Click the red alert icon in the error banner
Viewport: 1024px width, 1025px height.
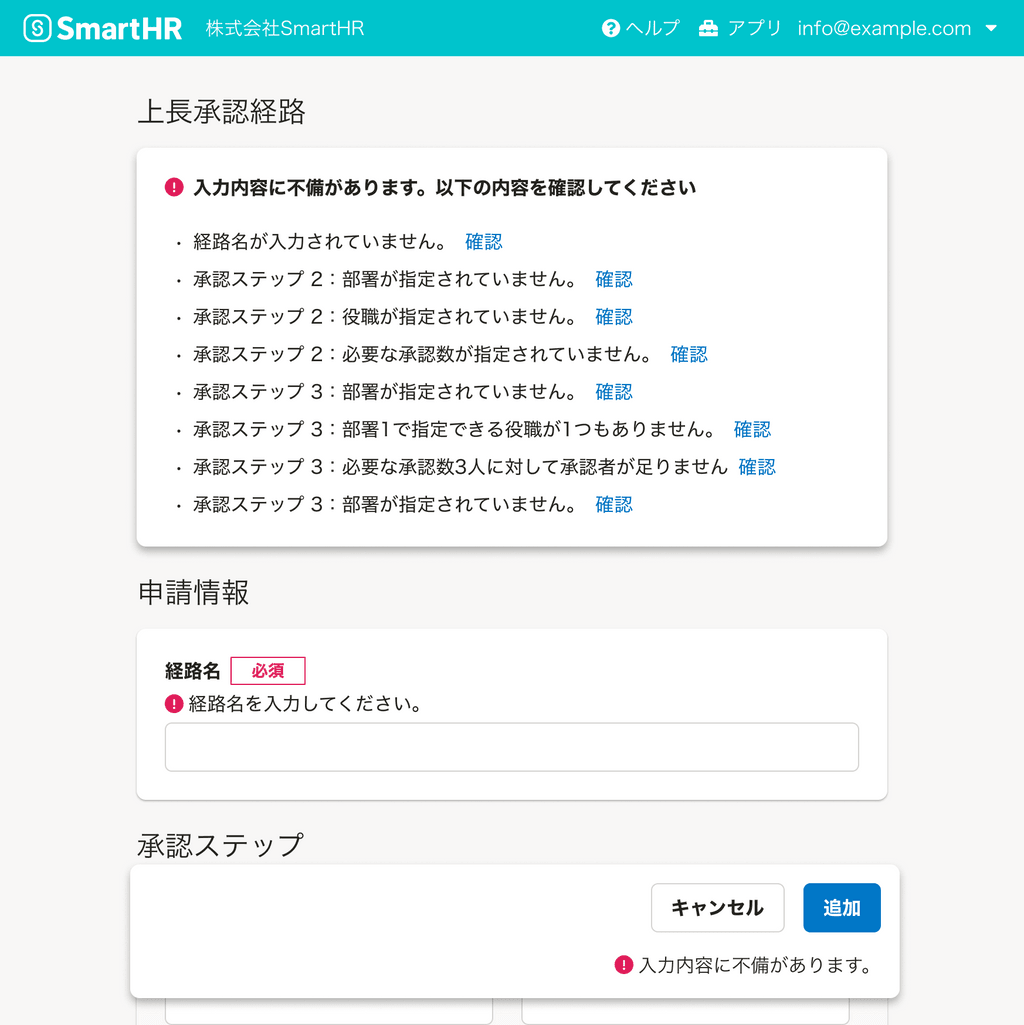[175, 187]
